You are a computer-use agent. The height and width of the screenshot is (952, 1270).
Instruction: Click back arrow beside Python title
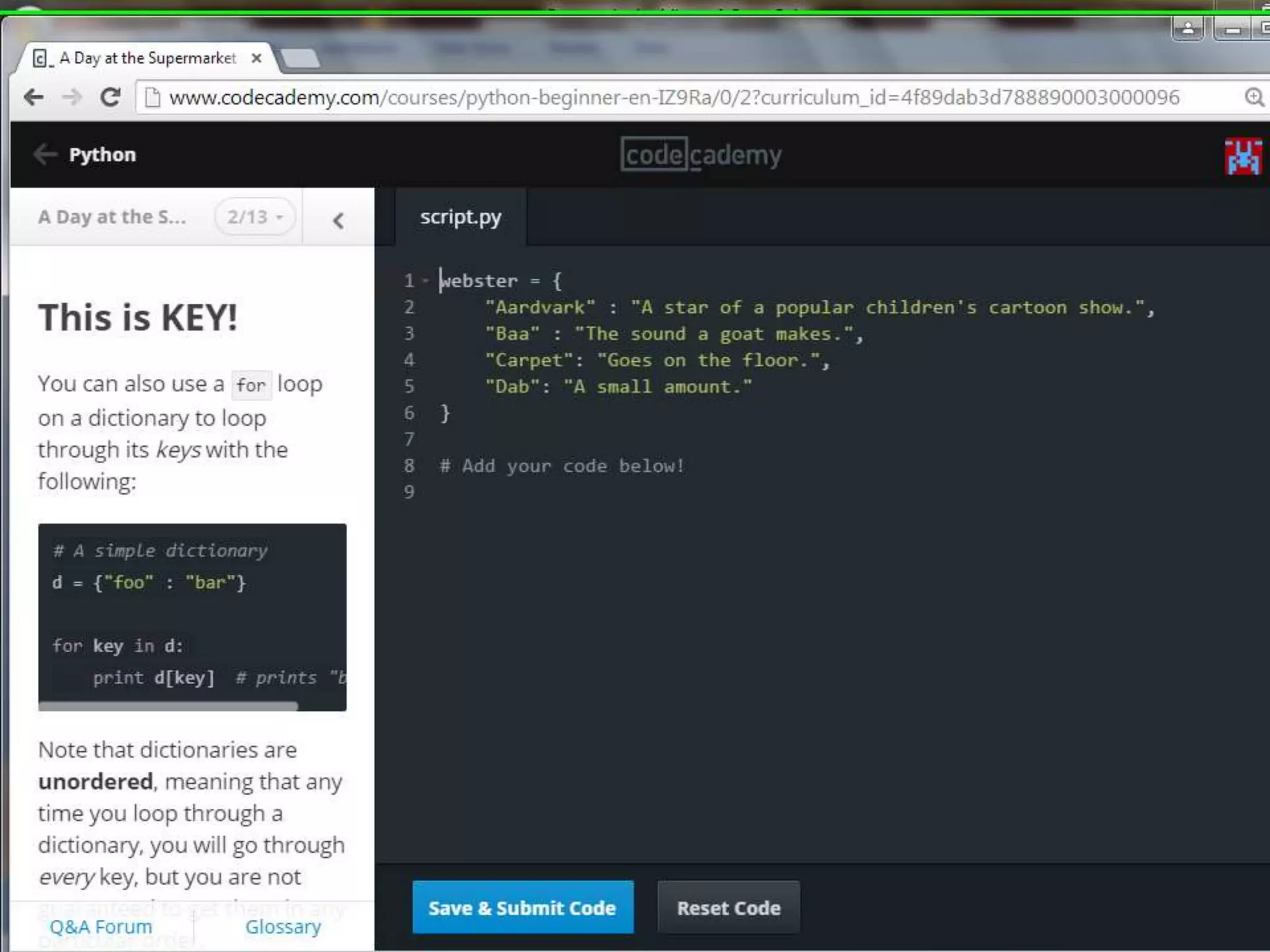[x=45, y=154]
